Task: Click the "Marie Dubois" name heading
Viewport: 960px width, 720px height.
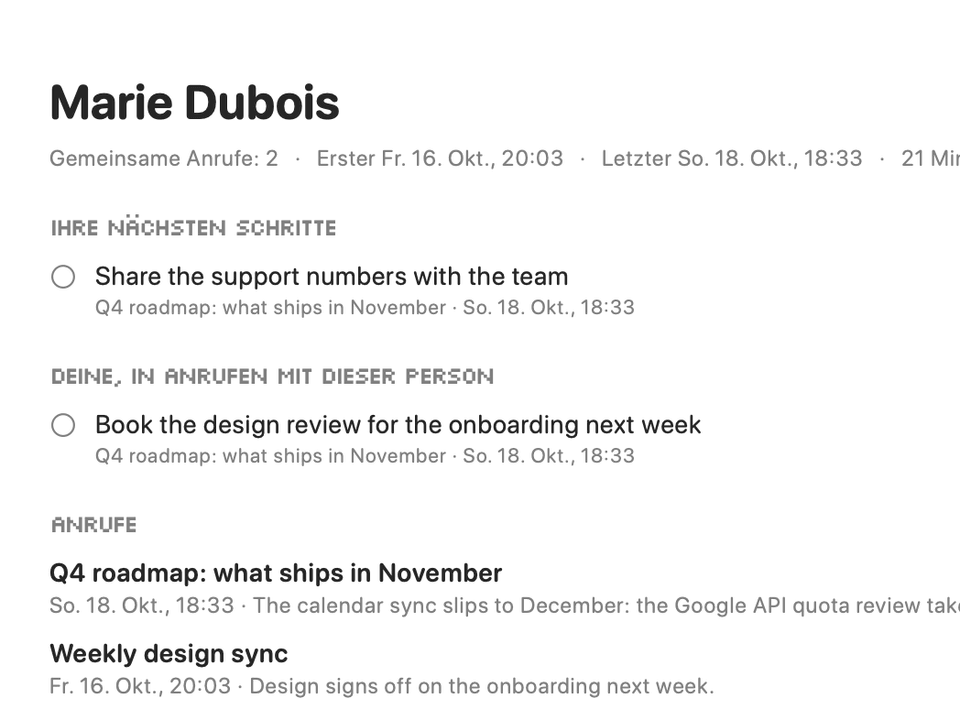Action: 194,102
